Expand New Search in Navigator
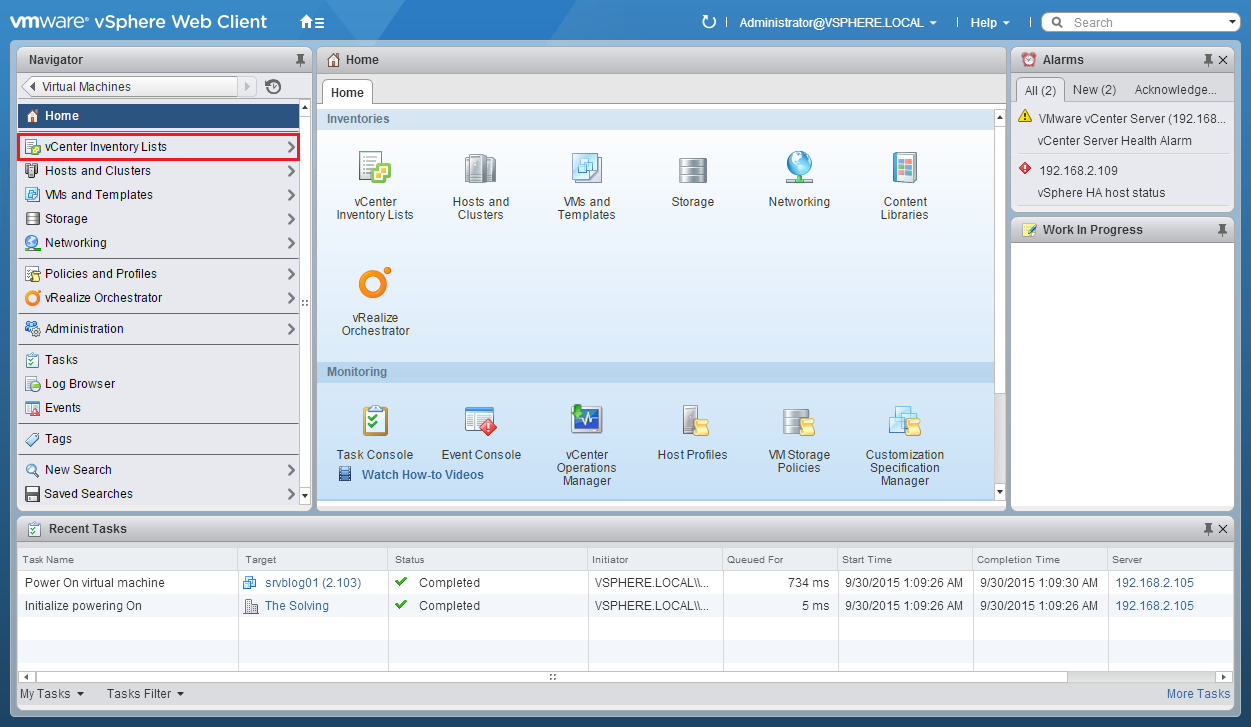Image resolution: width=1251 pixels, height=727 pixels. [x=291, y=470]
